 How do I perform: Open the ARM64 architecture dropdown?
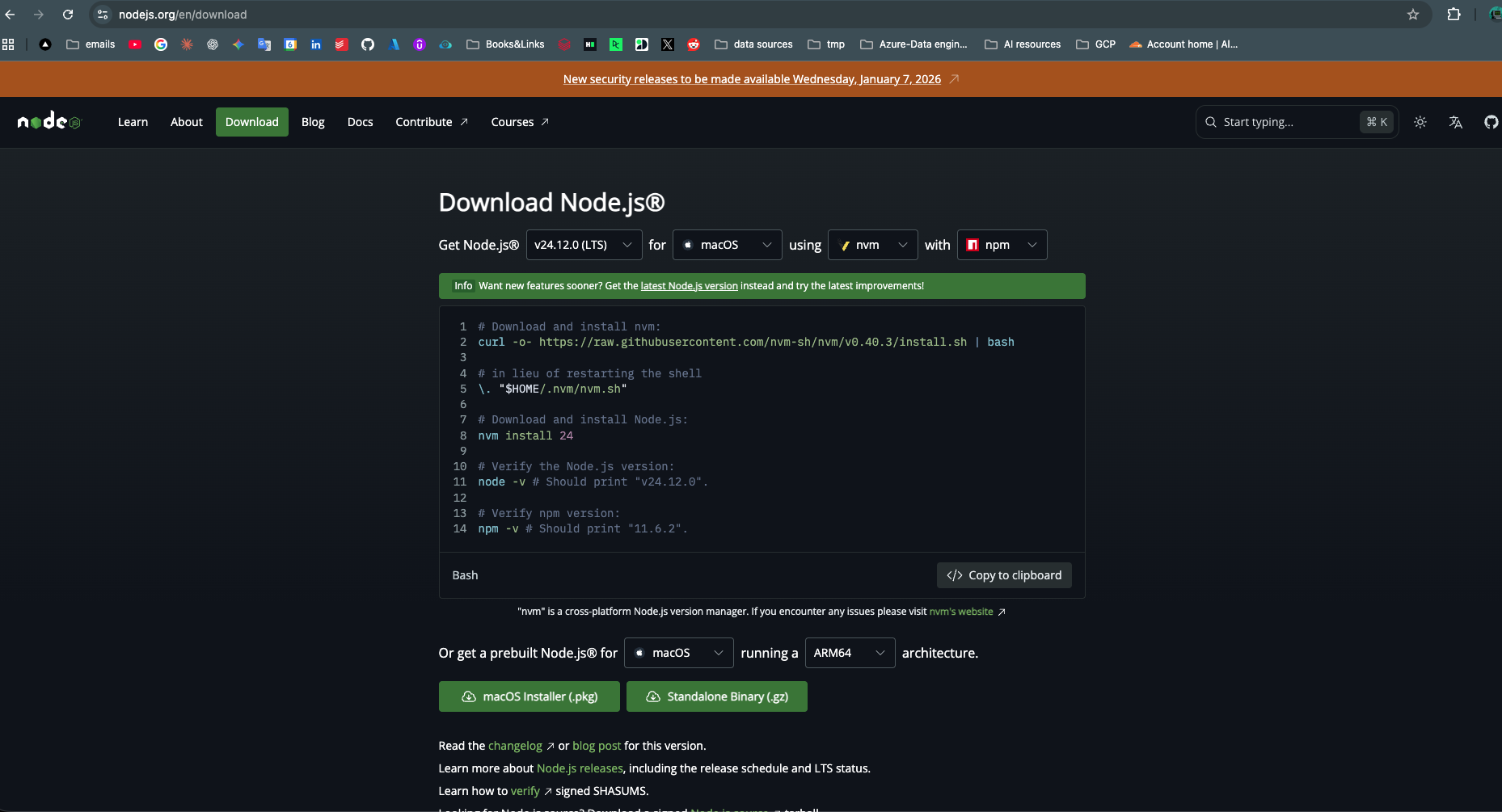[x=849, y=653]
